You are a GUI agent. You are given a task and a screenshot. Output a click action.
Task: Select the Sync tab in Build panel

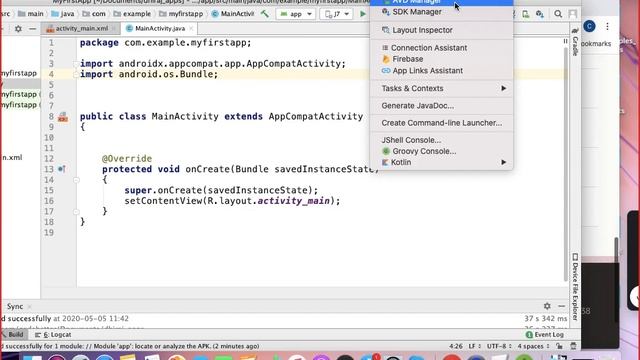pyautogui.click(x=15, y=307)
